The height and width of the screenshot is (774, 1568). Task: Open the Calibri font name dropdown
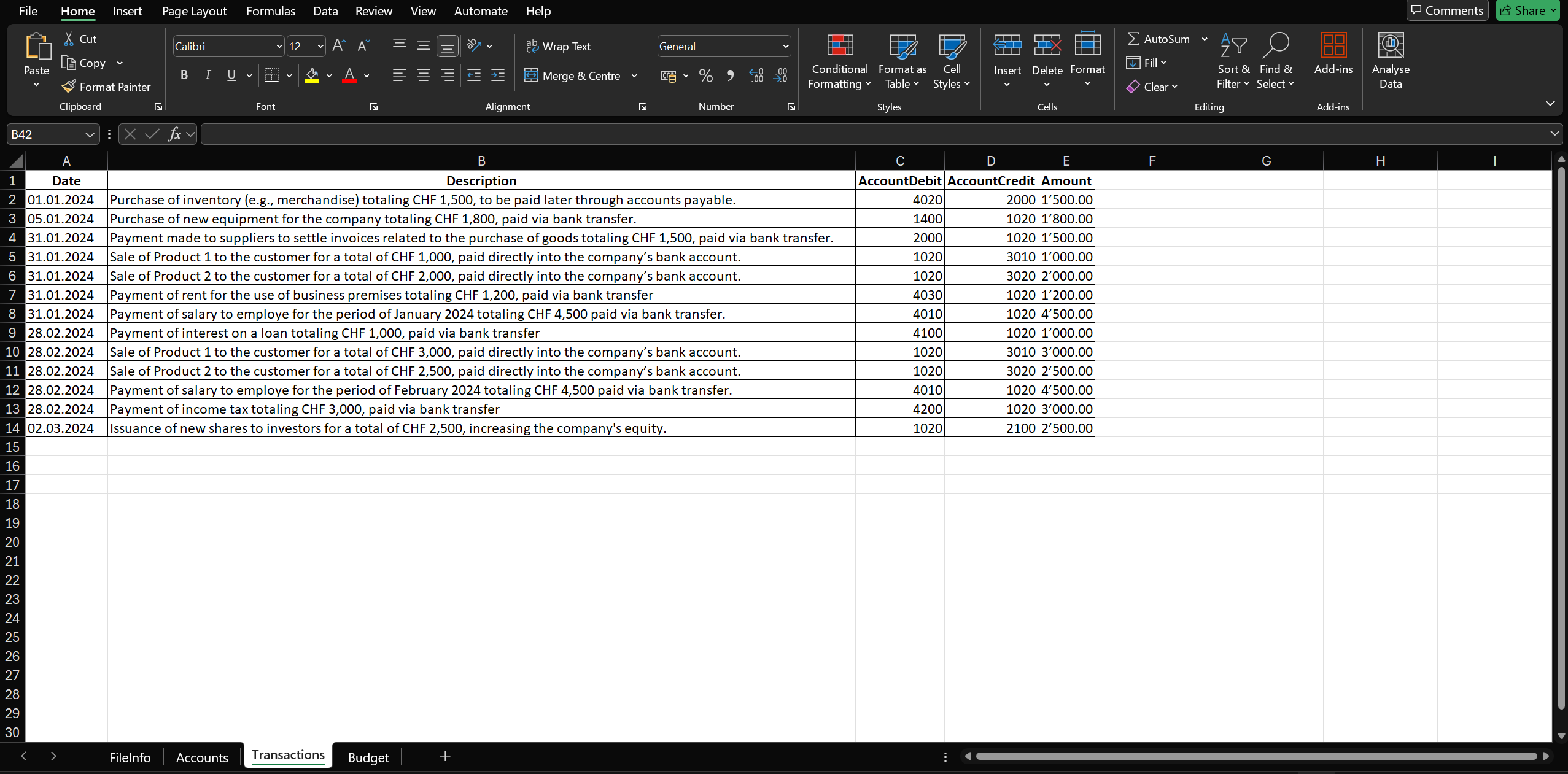279,47
